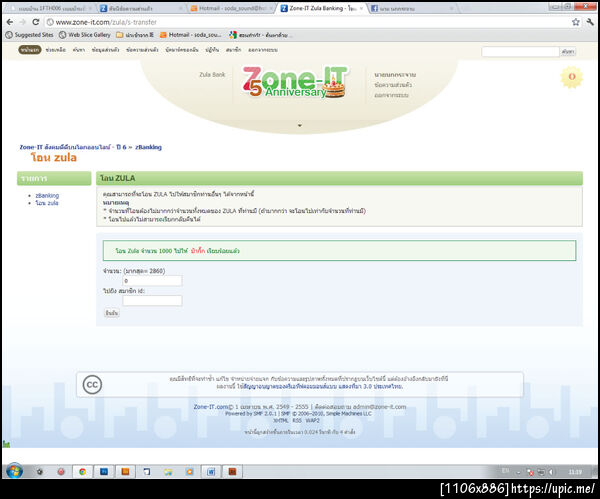600x499 pixels.
Task: Switch to the Hotmail browser tab
Action: point(232,8)
